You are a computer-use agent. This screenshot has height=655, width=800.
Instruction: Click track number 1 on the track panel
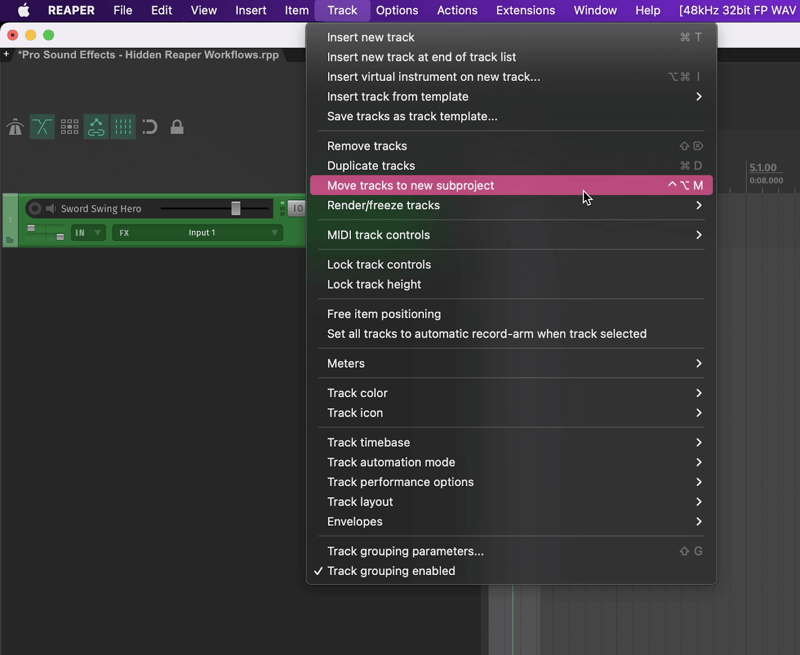point(10,220)
